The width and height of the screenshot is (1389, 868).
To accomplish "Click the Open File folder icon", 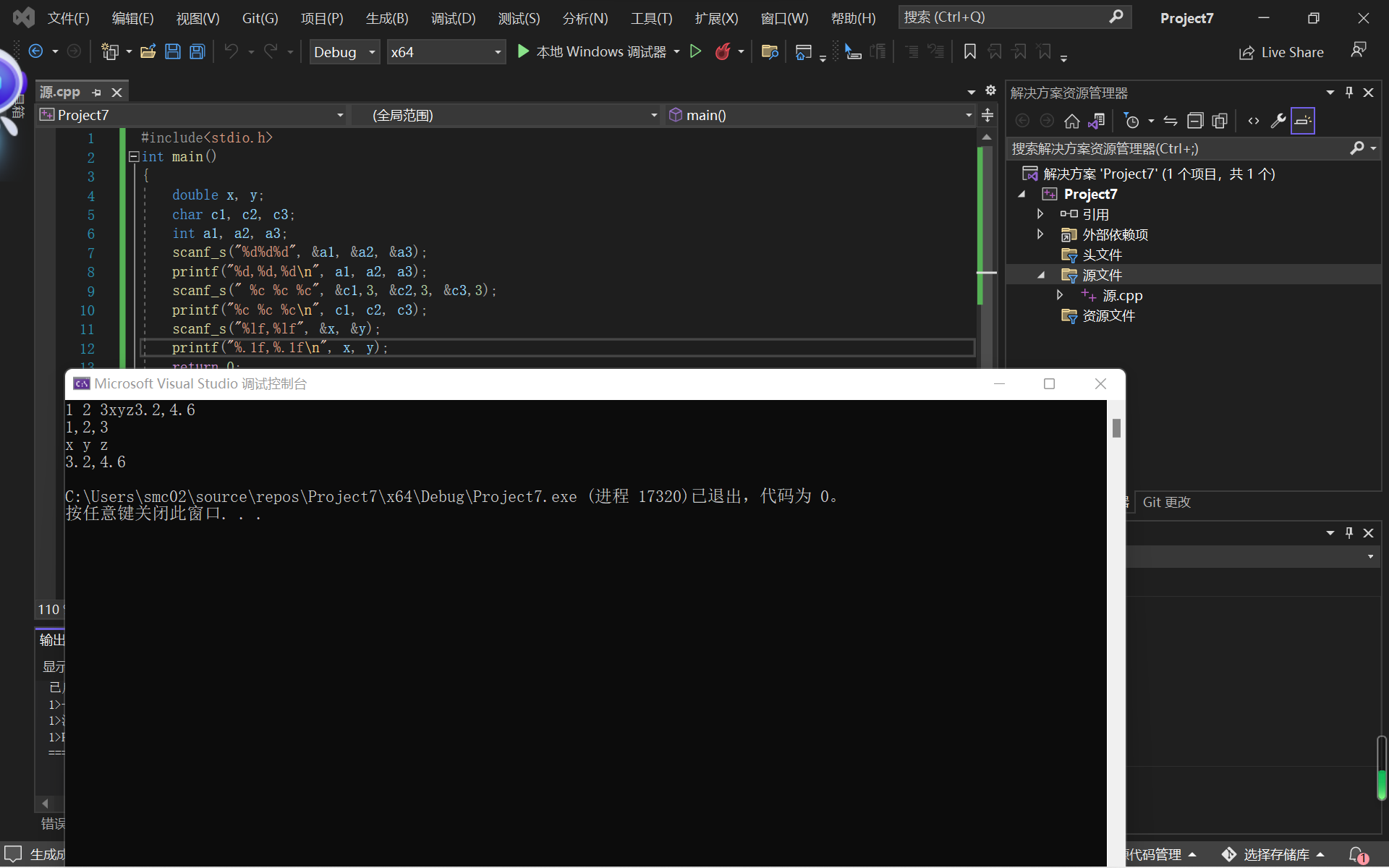I will tap(148, 51).
